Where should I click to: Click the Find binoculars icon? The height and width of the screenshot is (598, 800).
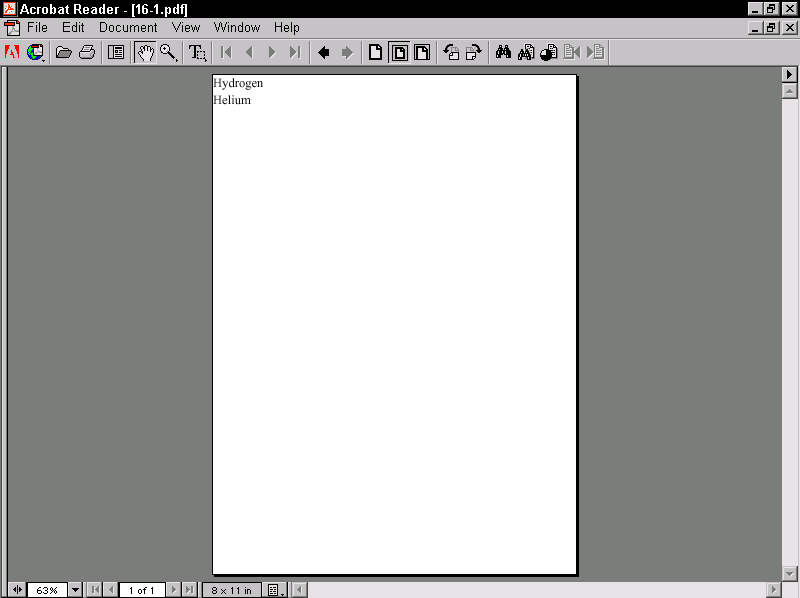tap(503, 53)
